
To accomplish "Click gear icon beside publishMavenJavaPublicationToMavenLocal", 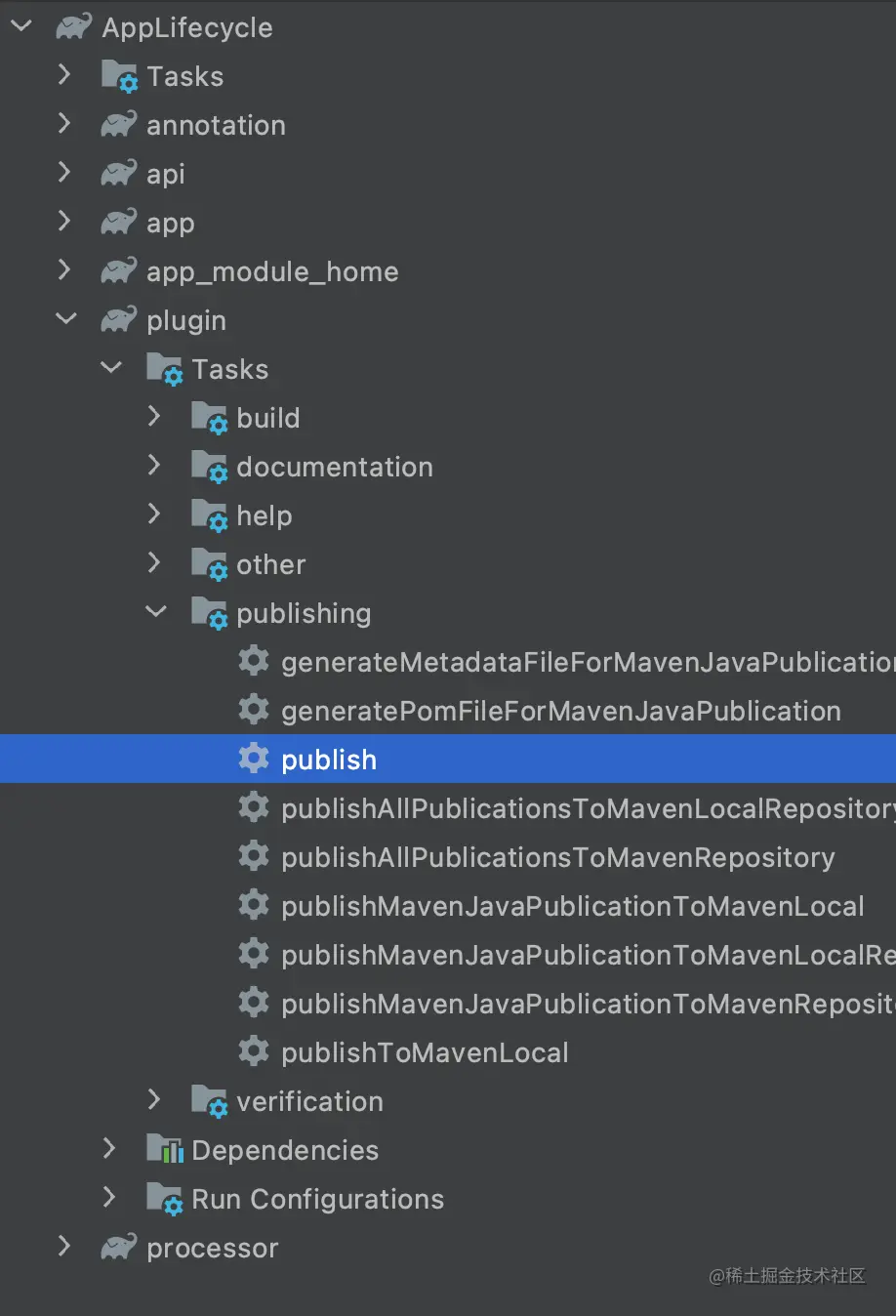I will [x=254, y=905].
